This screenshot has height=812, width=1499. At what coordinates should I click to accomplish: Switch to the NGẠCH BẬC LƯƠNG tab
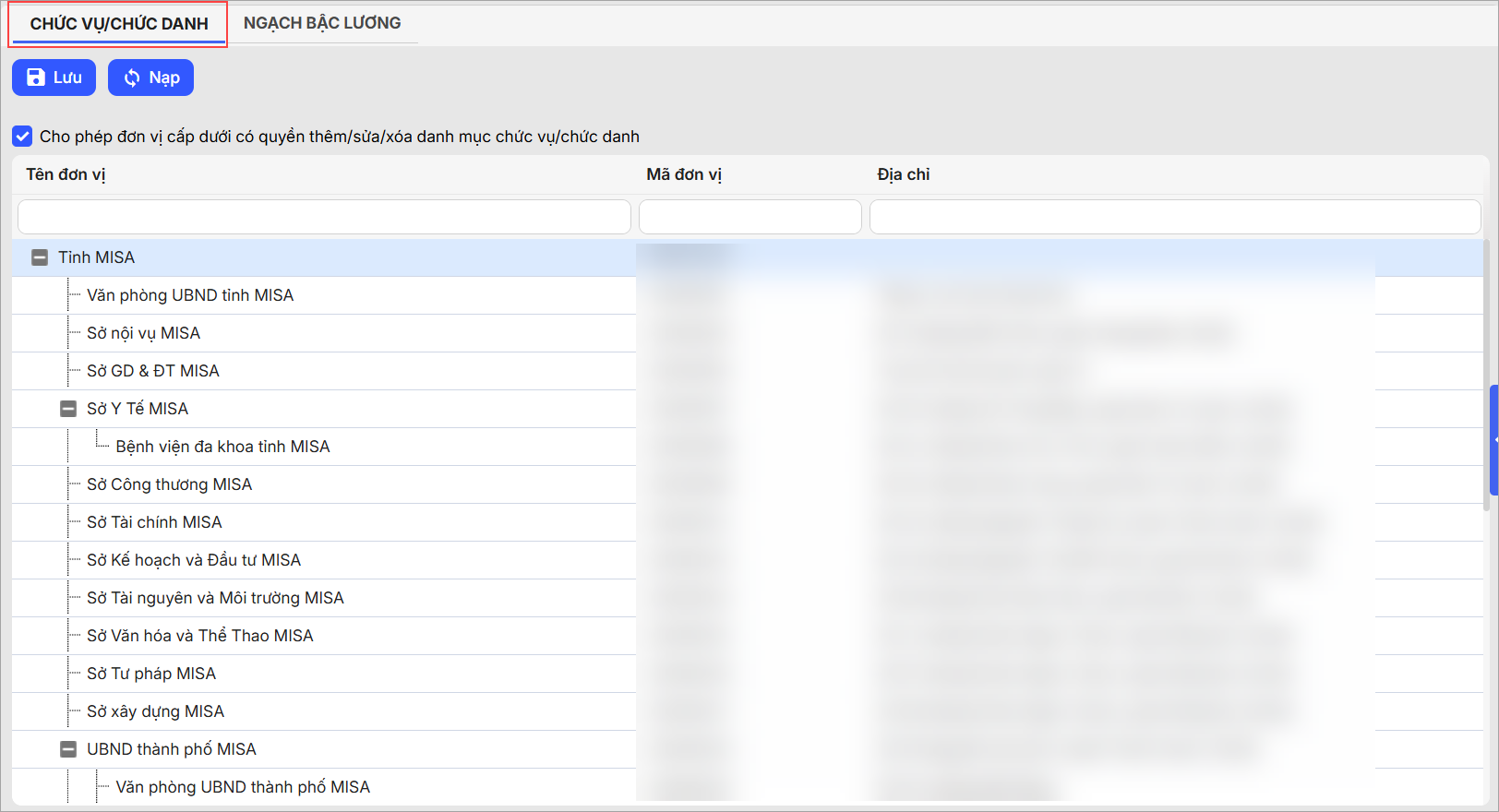point(321,23)
